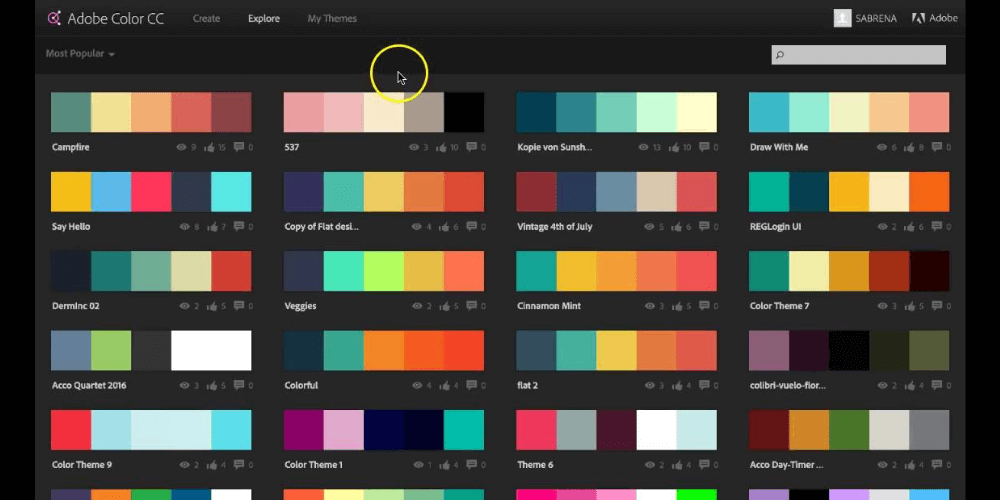1000x500 pixels.
Task: Click the eye icon for Color Theme 1
Action: (x=418, y=465)
